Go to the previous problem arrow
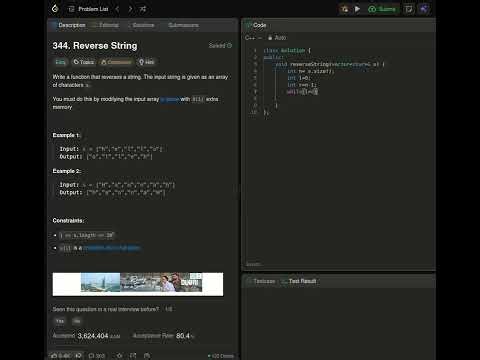 pyautogui.click(x=117, y=9)
